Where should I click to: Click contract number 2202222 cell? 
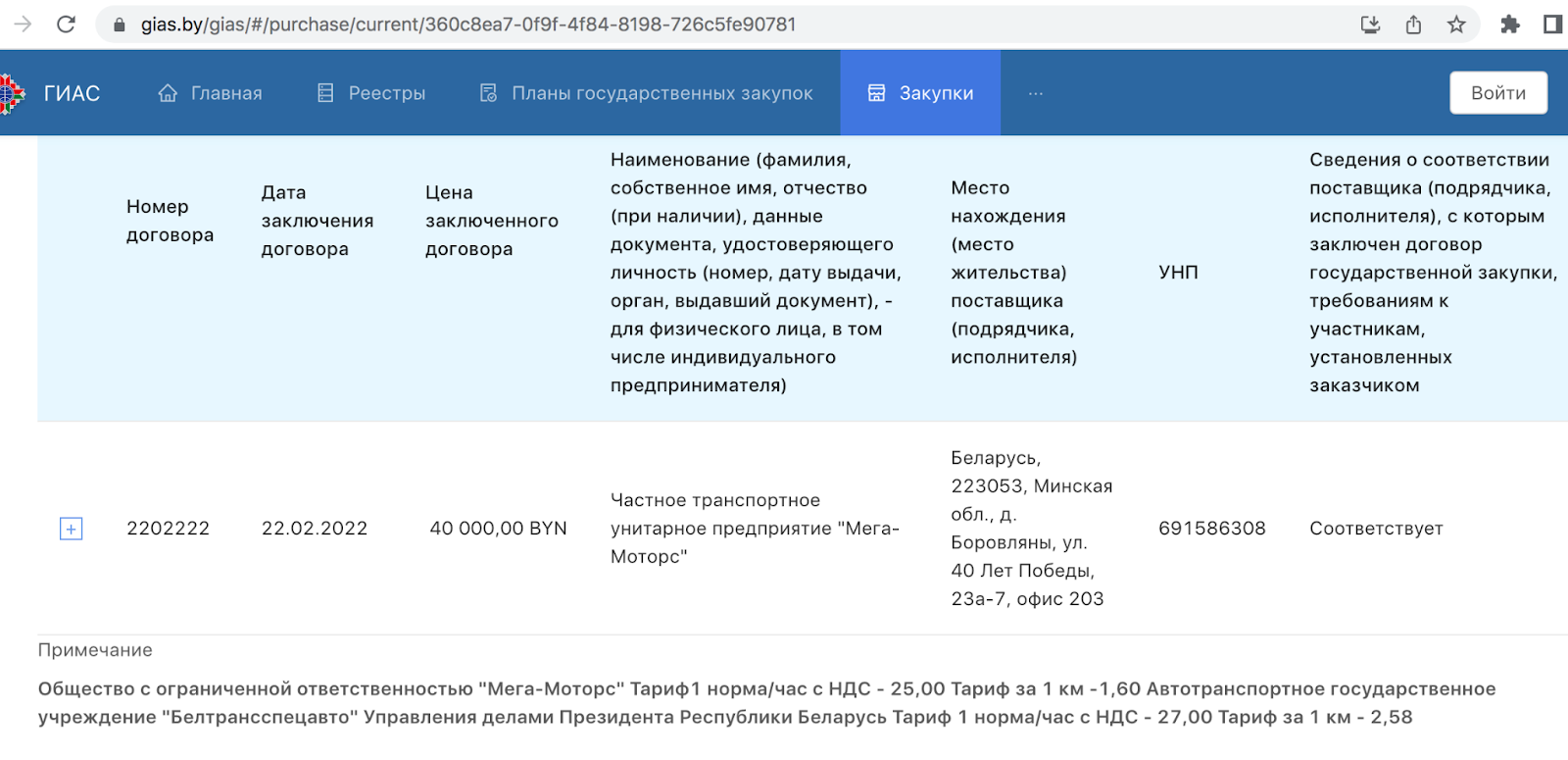[x=168, y=529]
